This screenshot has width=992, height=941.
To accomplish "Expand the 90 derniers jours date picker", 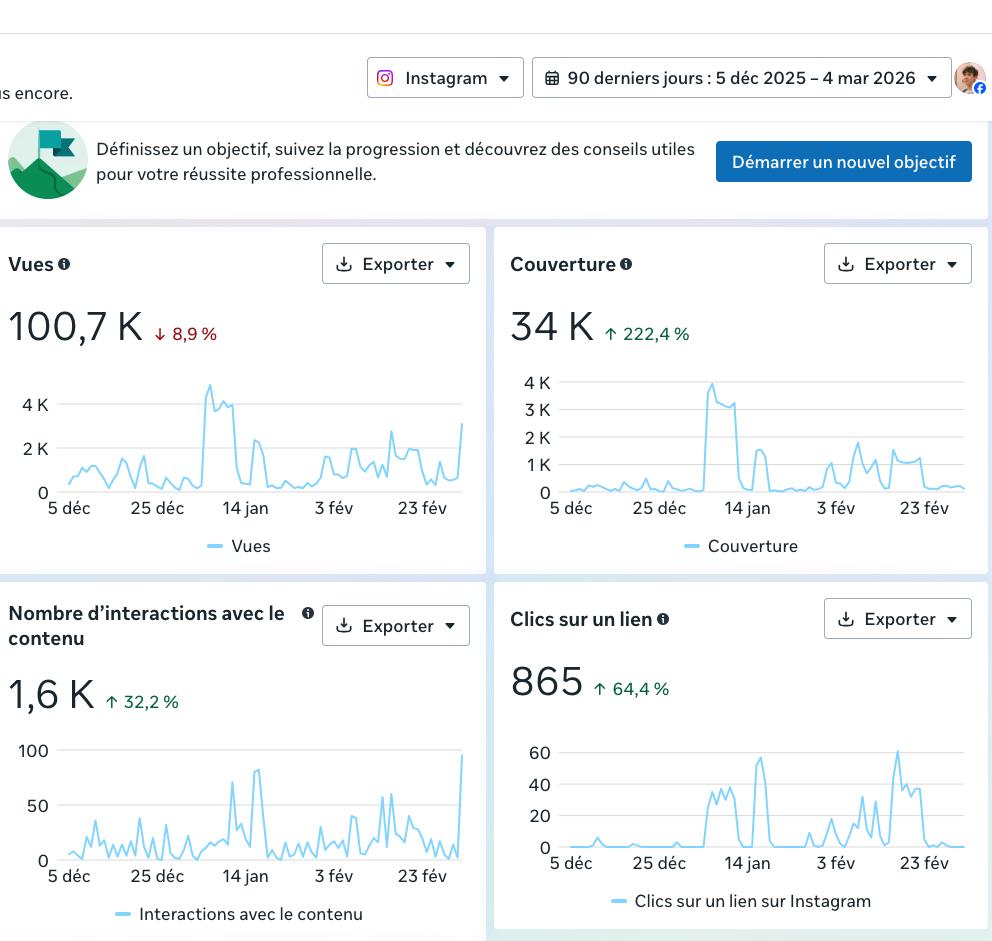I will (741, 78).
